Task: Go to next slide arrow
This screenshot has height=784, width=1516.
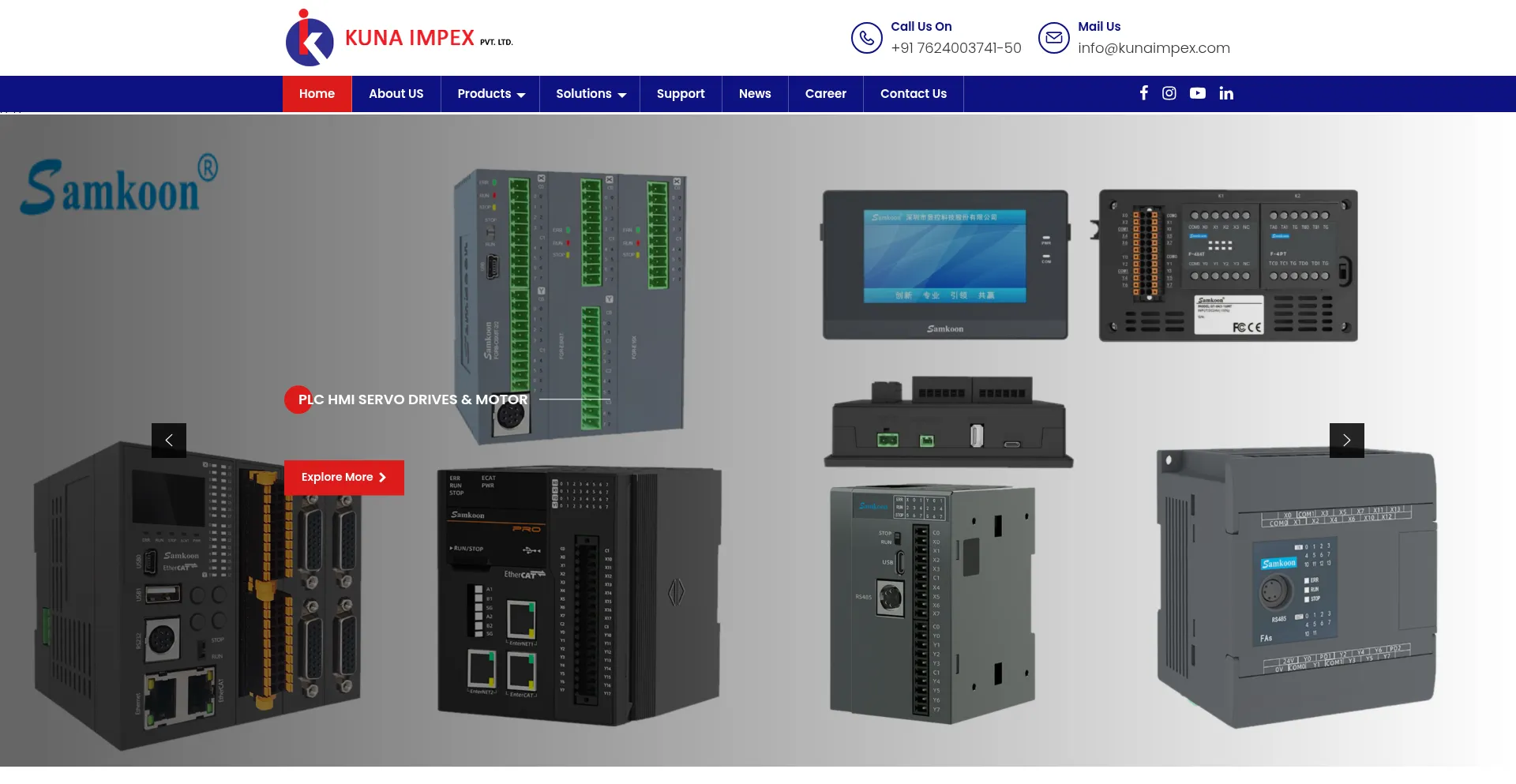Action: point(1347,441)
